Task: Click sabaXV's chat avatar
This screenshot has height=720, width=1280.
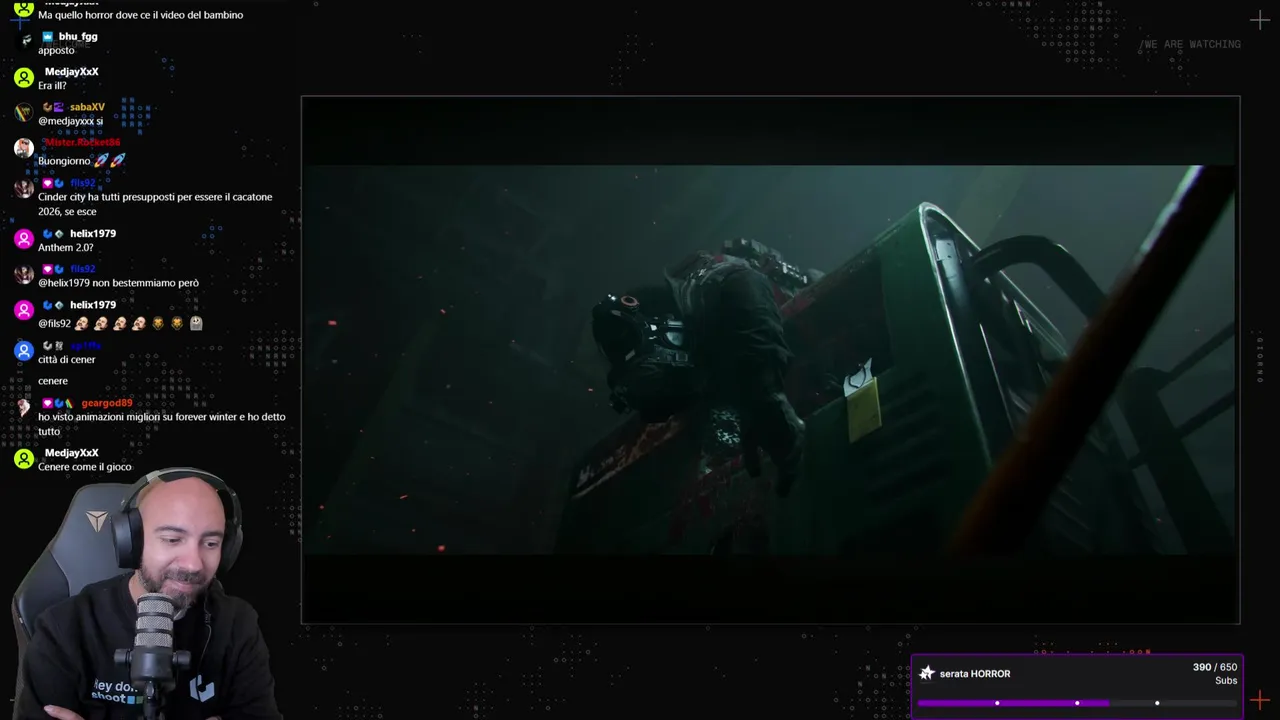Action: (x=24, y=112)
